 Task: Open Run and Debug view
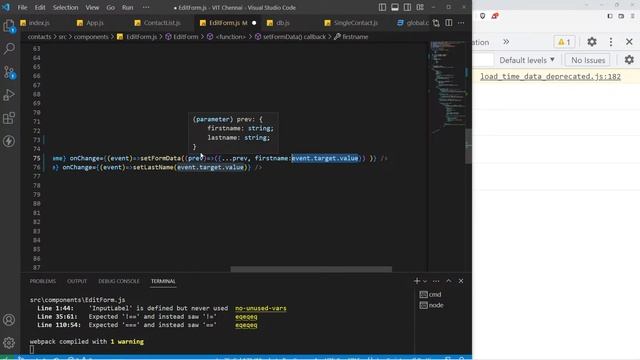(9, 95)
